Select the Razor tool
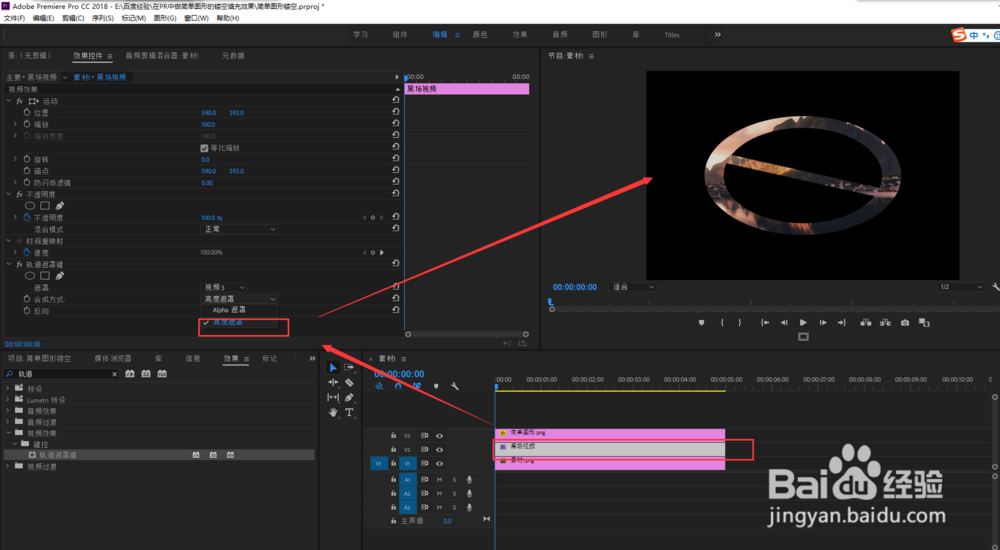 [349, 382]
